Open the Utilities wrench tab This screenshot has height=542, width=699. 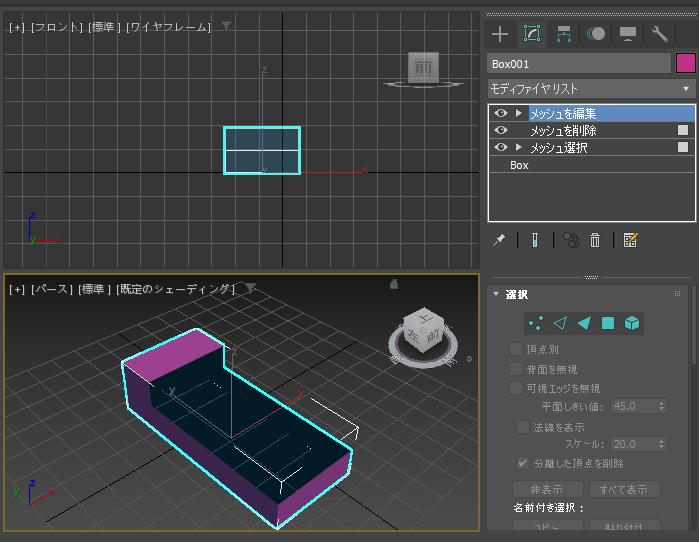(x=660, y=34)
